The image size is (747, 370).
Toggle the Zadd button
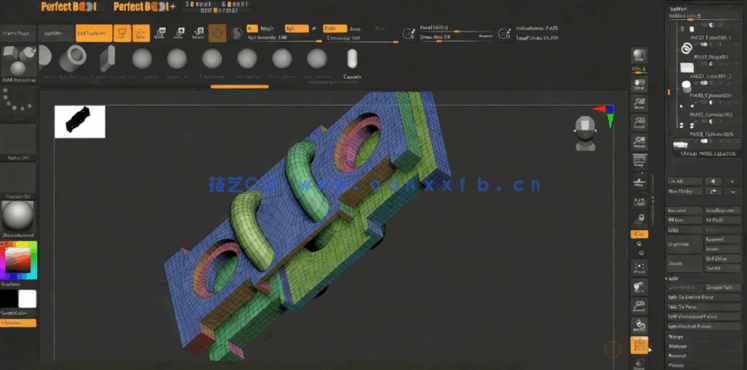click(x=335, y=29)
